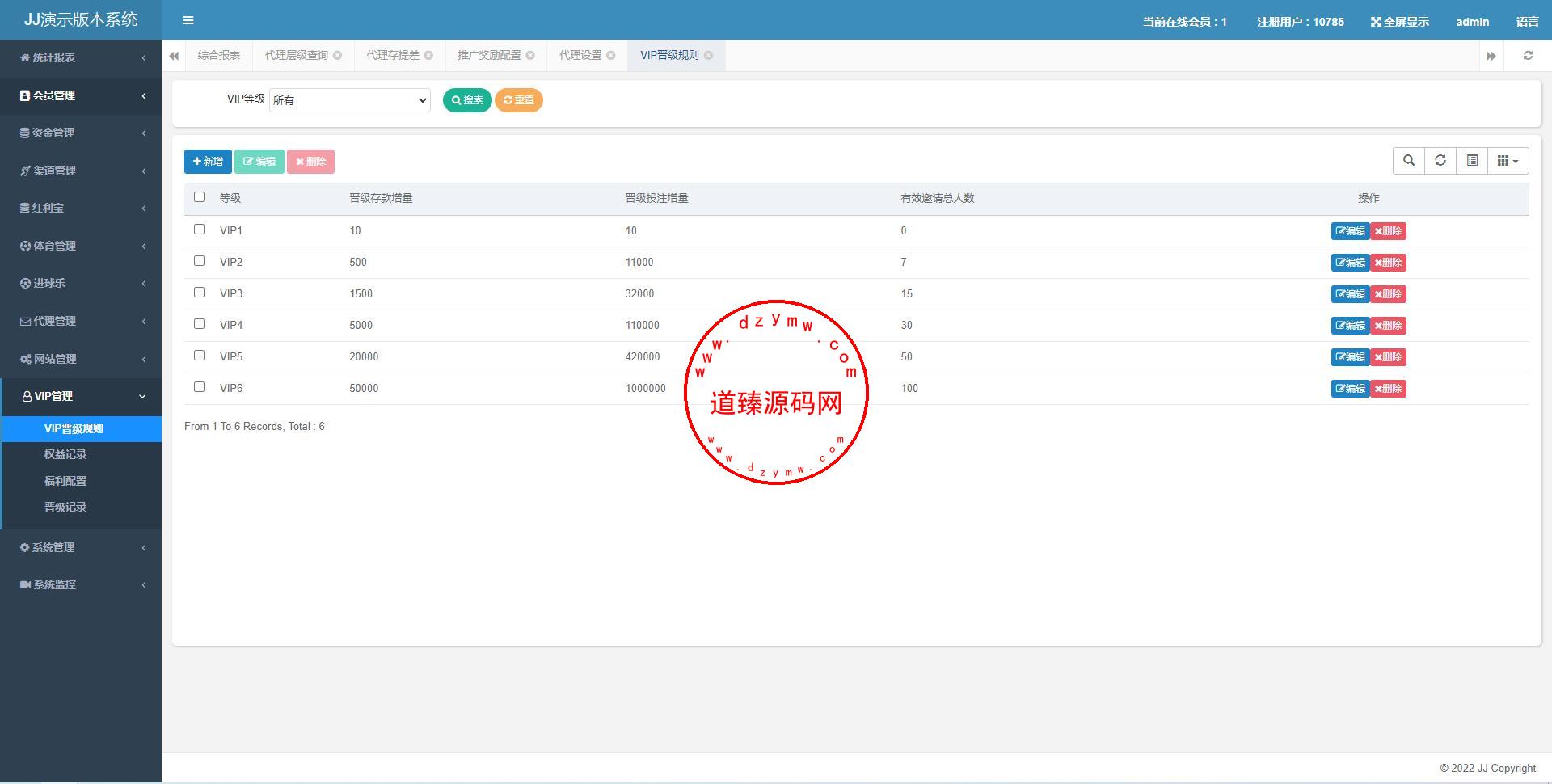
Task: Expand 资金管理 sidebar menu
Action: (x=81, y=133)
